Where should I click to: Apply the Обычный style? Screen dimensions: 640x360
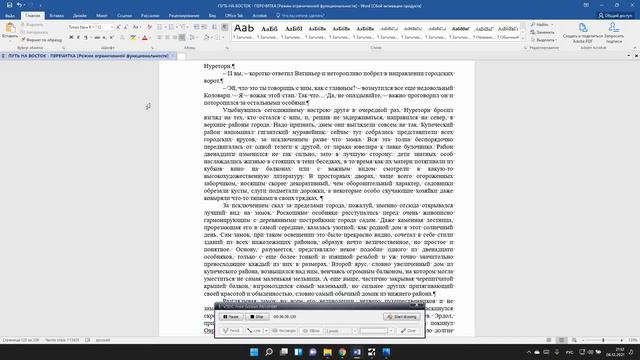[508, 31]
